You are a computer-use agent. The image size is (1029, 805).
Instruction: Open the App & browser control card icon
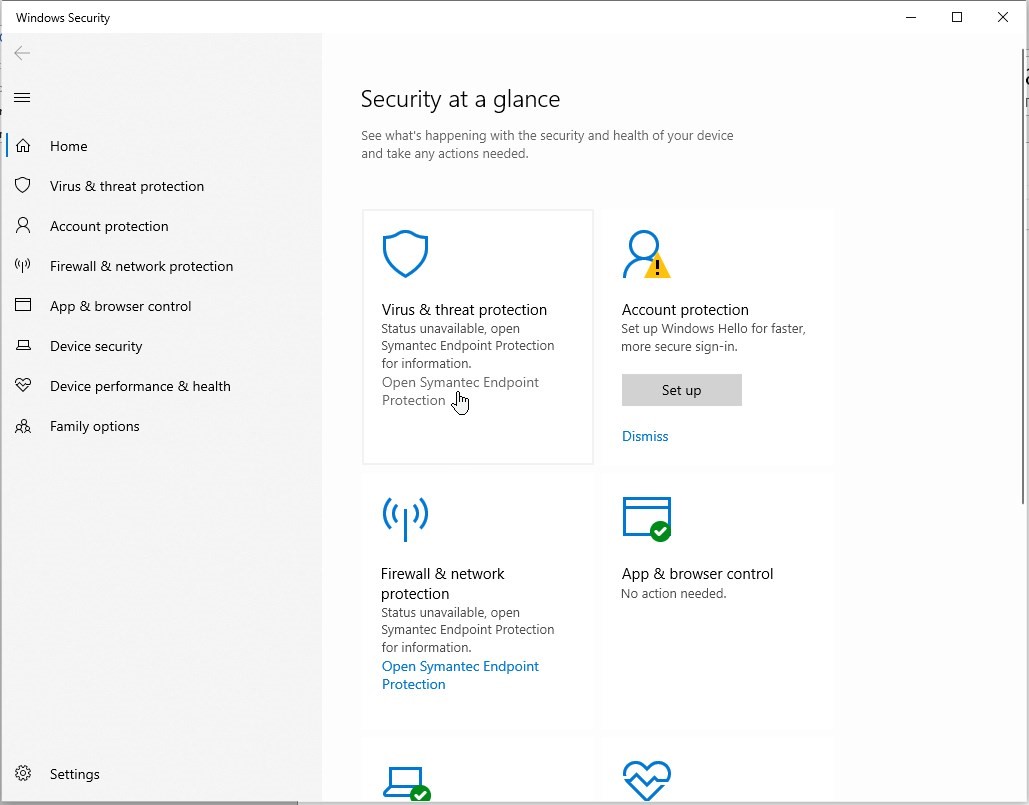click(x=646, y=519)
